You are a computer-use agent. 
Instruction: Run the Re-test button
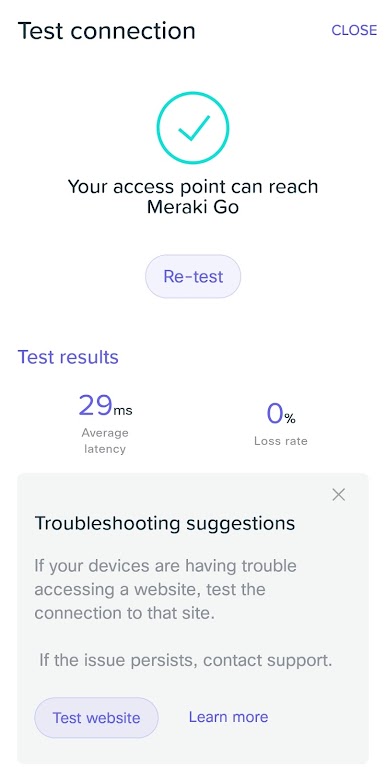(193, 276)
